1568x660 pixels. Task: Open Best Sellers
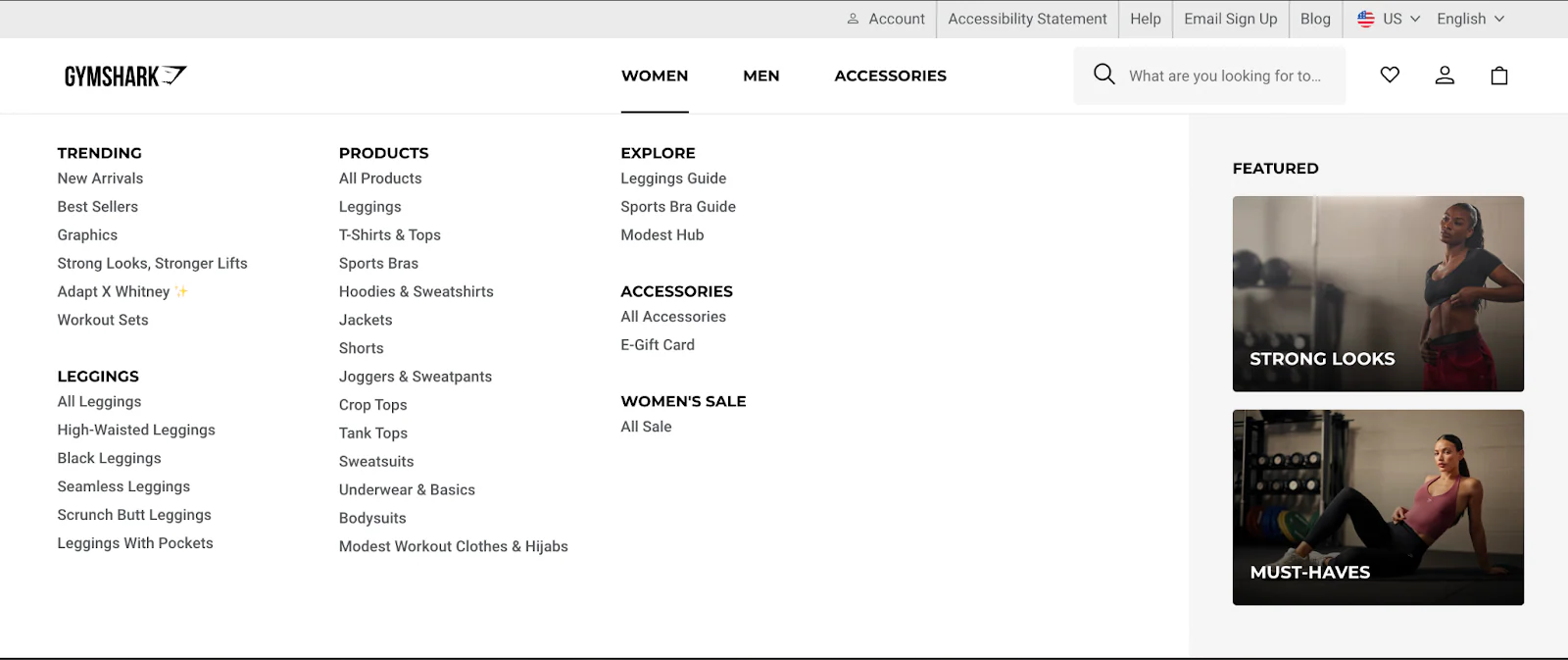click(97, 207)
